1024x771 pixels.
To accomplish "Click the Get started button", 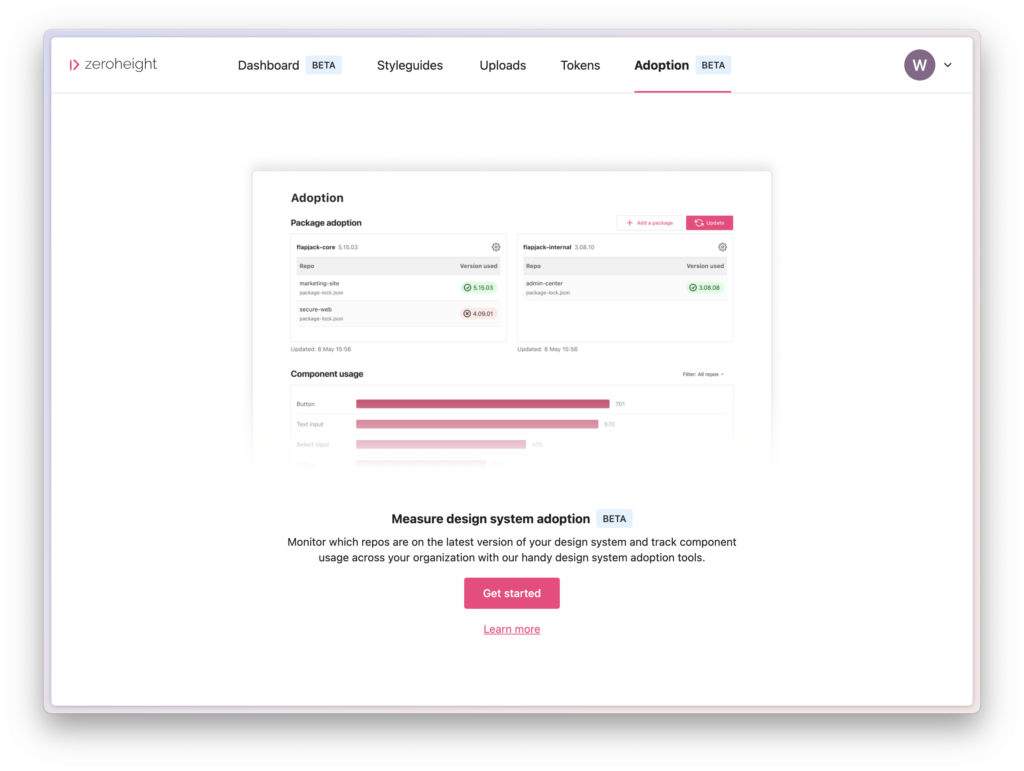I will [x=511, y=593].
